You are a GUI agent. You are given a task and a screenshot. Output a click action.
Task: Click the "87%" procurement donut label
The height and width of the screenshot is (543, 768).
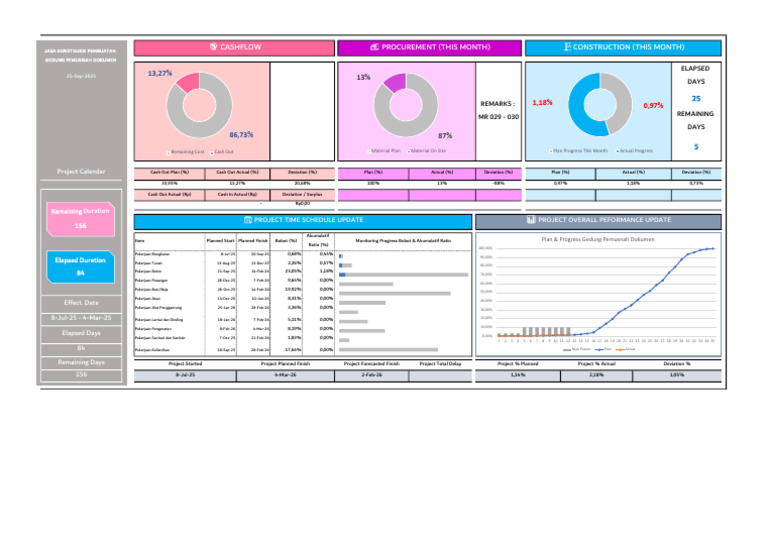click(x=445, y=136)
